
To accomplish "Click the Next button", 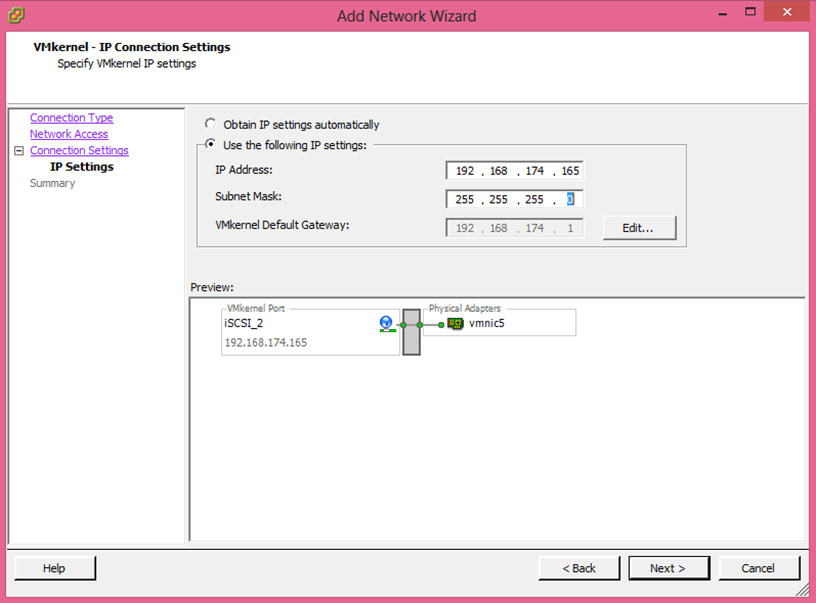I will tap(667, 568).
